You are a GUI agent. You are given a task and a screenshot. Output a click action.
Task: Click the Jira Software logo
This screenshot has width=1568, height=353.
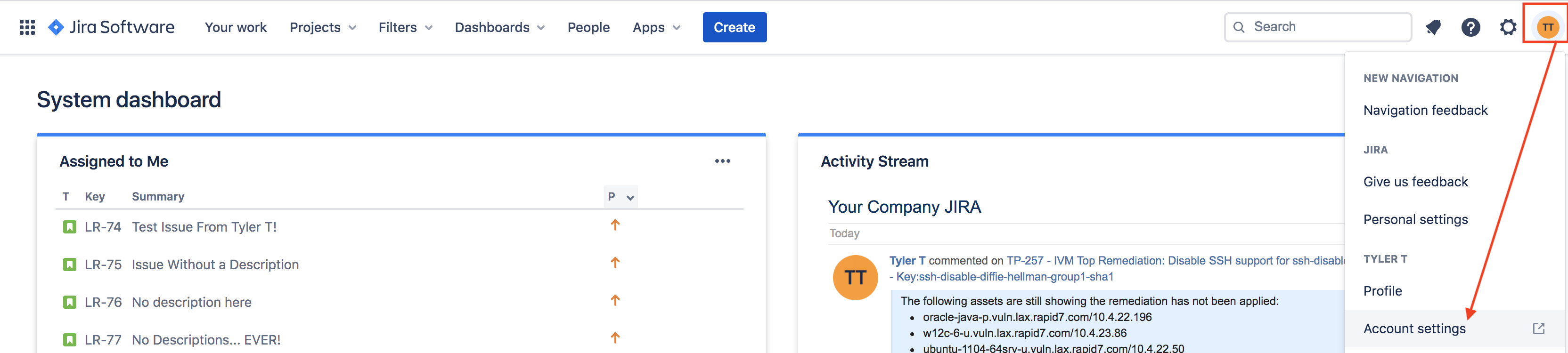click(111, 27)
